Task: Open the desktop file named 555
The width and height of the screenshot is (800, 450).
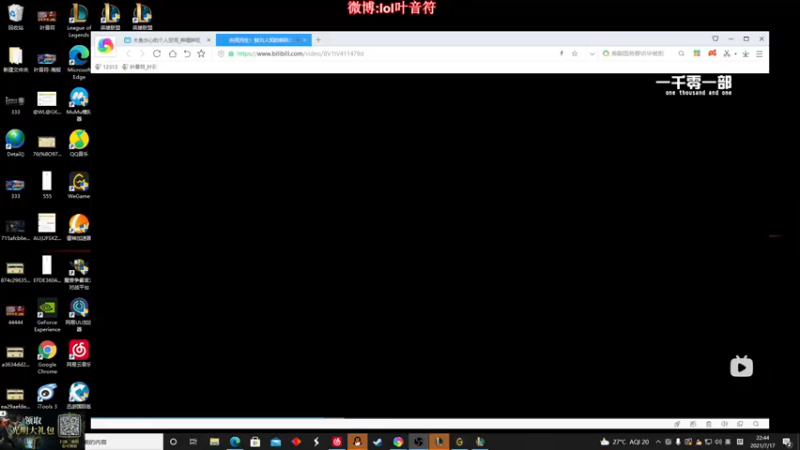Action: [x=47, y=185]
